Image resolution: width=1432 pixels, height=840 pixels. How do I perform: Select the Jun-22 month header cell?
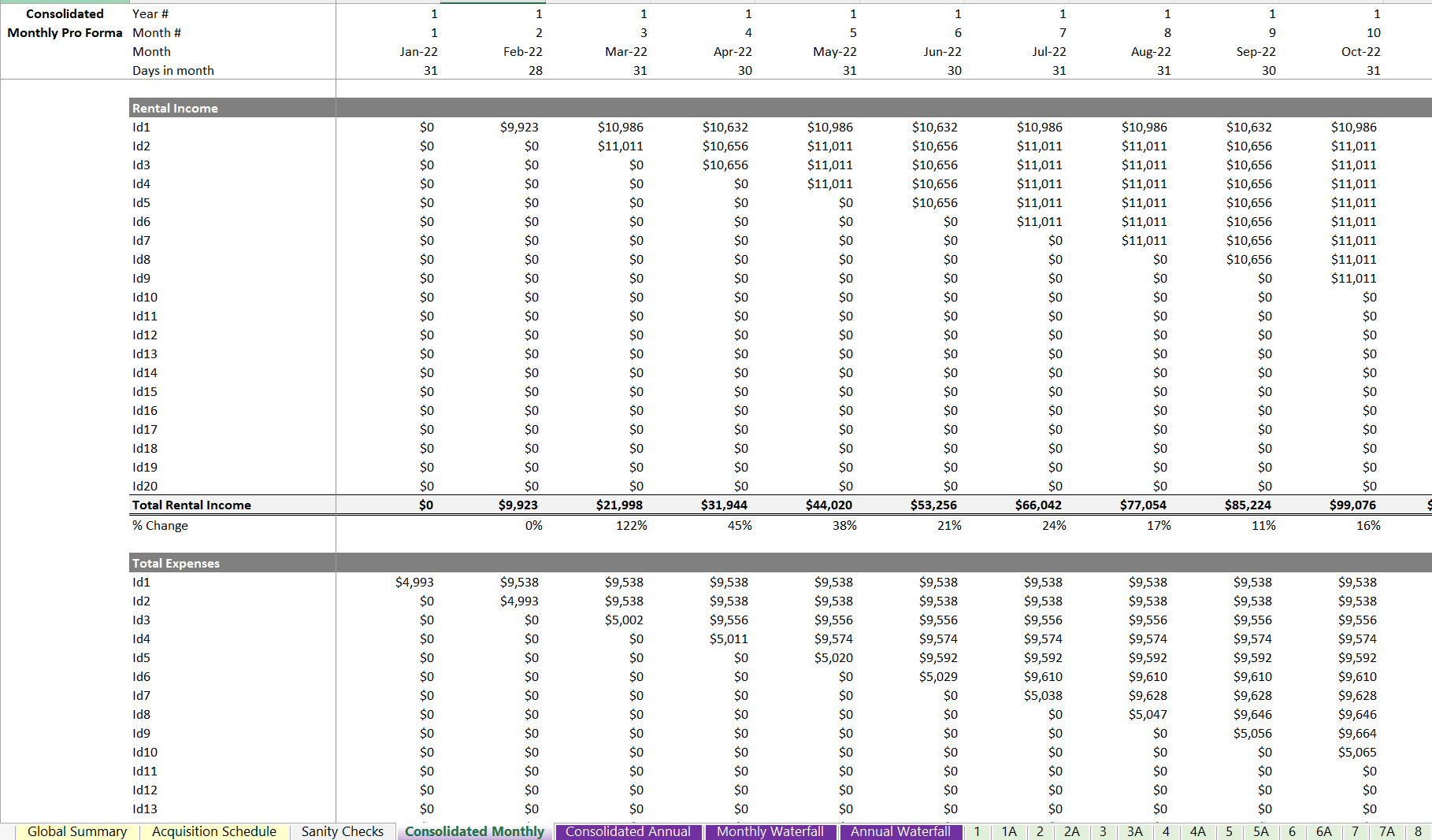[942, 52]
